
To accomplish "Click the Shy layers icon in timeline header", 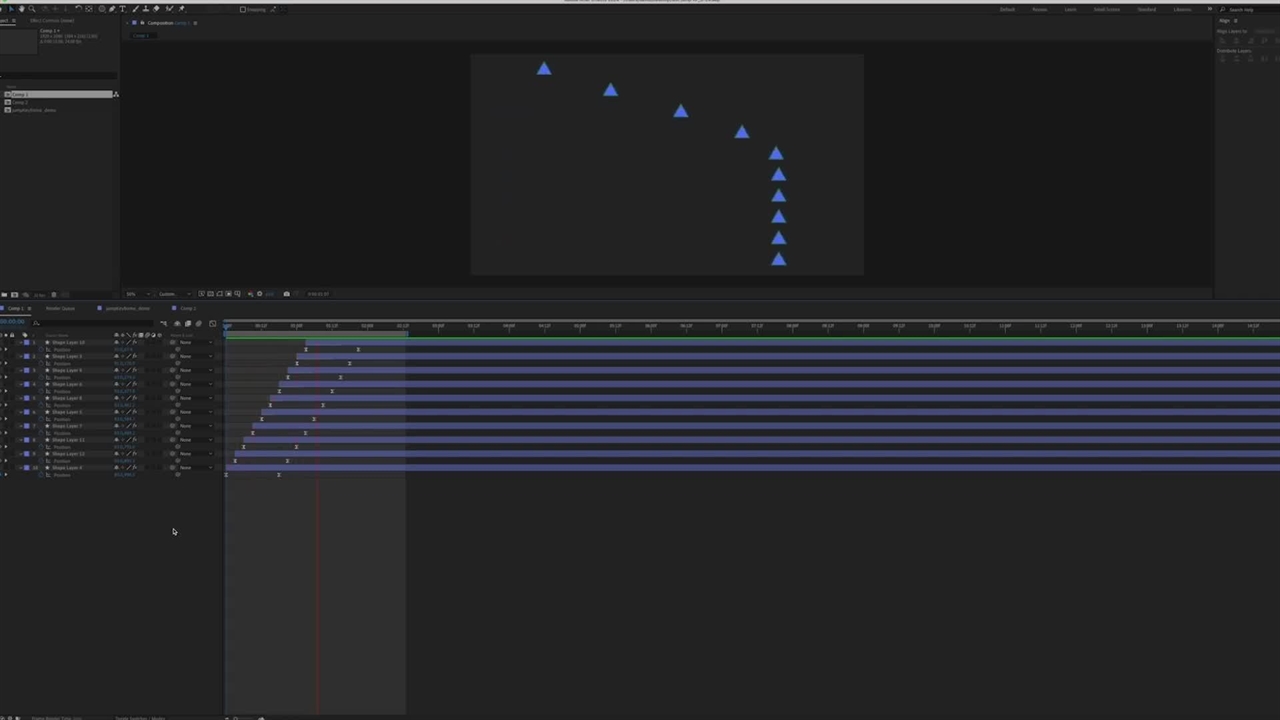I will click(177, 323).
